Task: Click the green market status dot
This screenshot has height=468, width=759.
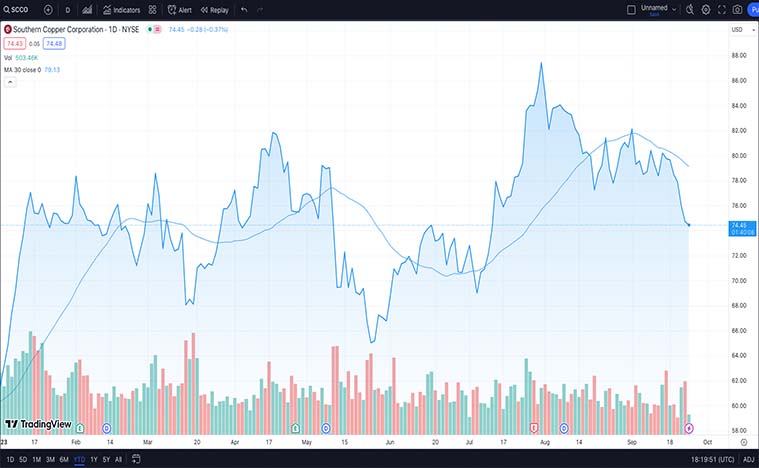Action: pos(150,30)
